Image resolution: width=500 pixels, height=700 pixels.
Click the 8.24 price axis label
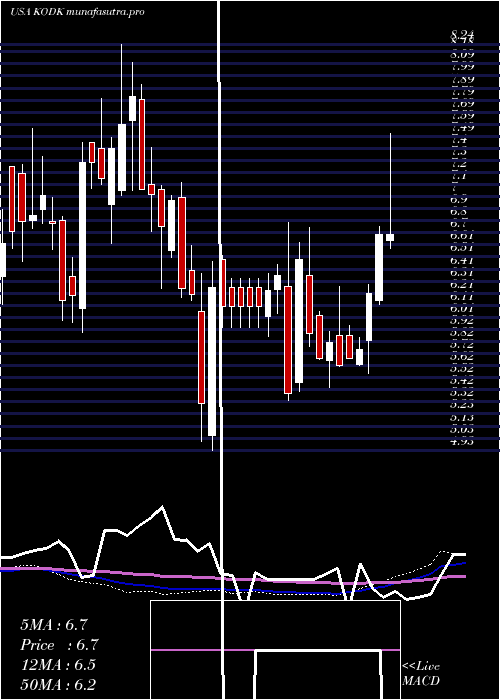tap(462, 33)
